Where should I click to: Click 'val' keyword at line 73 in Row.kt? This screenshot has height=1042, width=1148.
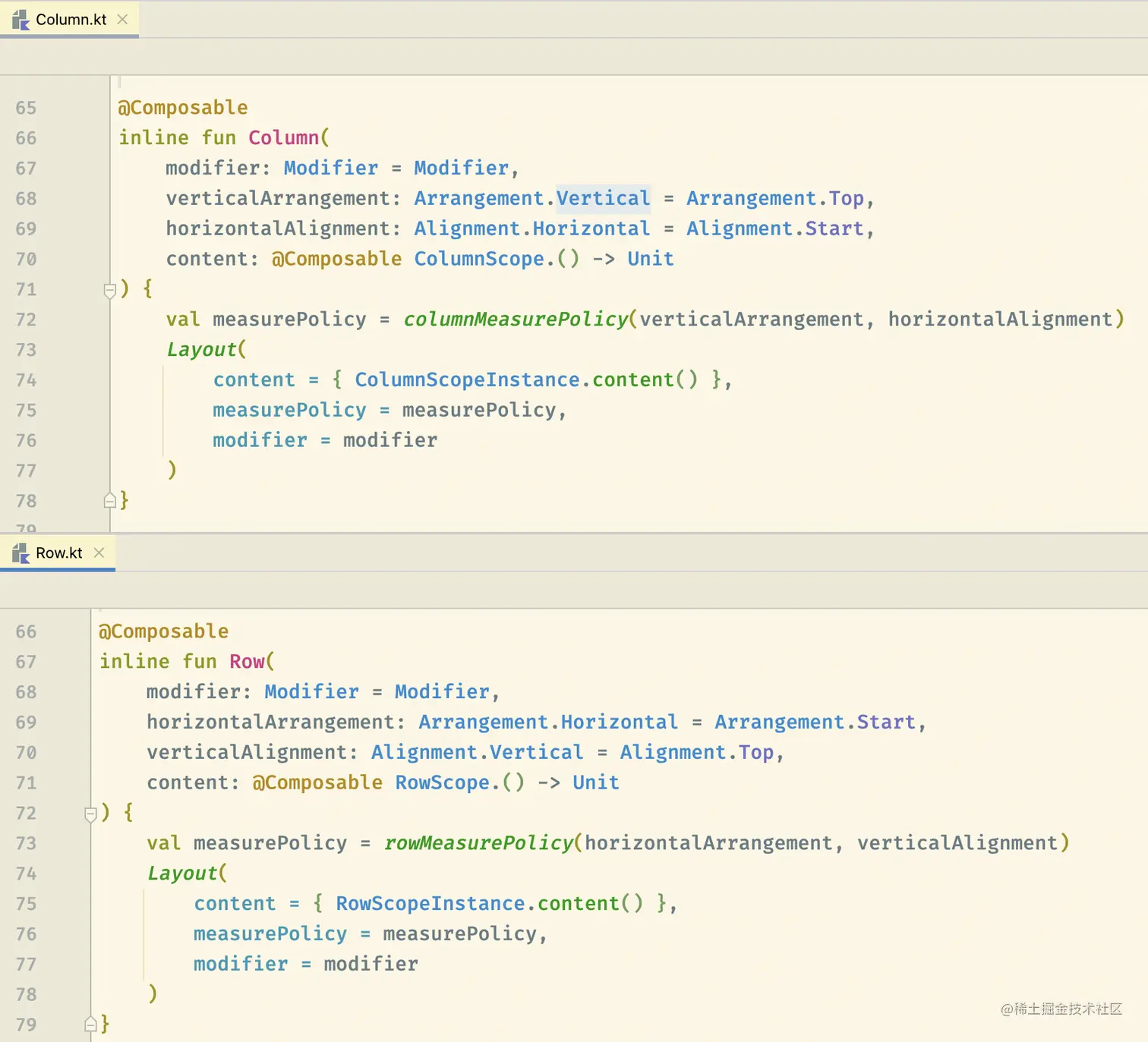[164, 843]
